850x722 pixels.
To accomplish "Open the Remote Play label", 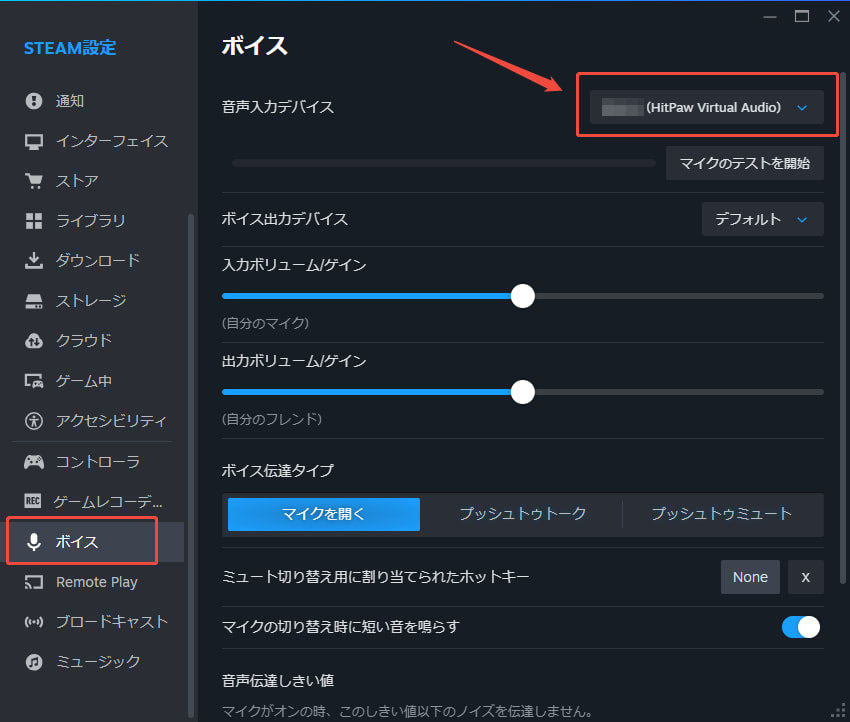I will pos(97,582).
